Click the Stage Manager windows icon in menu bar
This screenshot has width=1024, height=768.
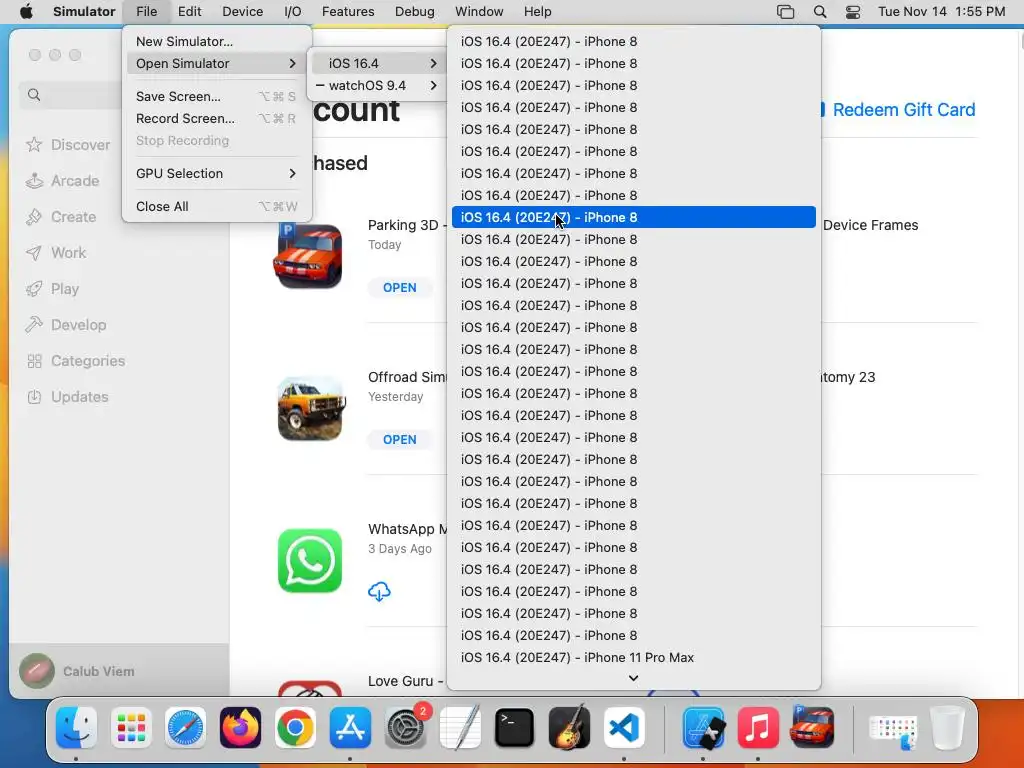(786, 12)
